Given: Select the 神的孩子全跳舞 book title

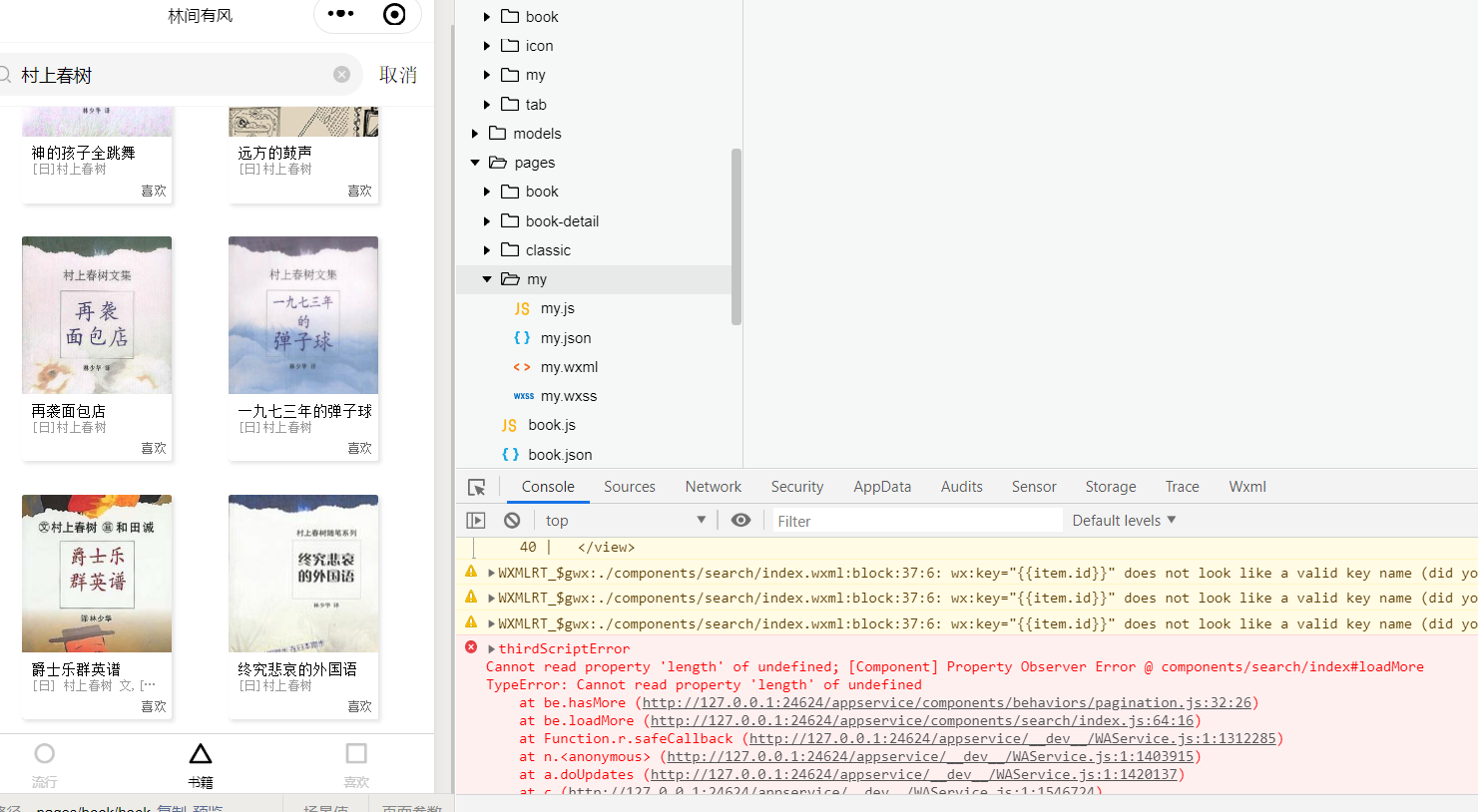Looking at the screenshot, I should (83, 153).
